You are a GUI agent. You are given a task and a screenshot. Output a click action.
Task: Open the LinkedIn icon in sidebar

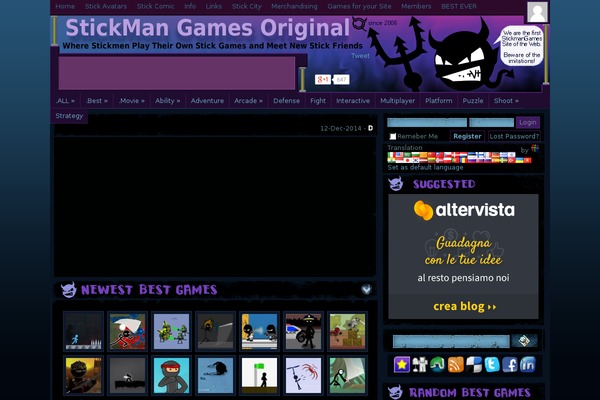528,364
